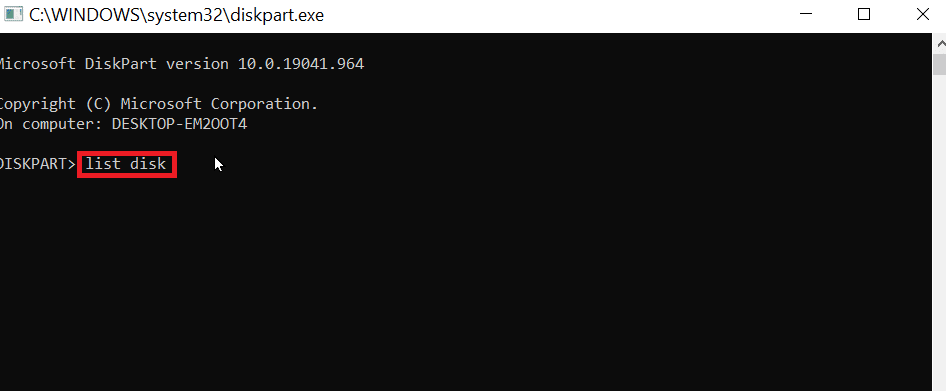Click the word "disk" in the command
The width and height of the screenshot is (946, 391).
tap(148, 164)
